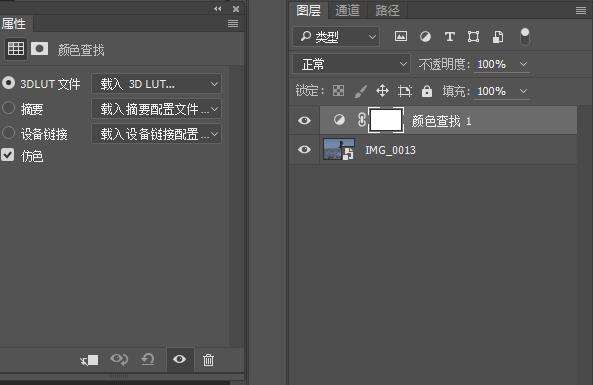Switch to the 图层 tab

309,10
